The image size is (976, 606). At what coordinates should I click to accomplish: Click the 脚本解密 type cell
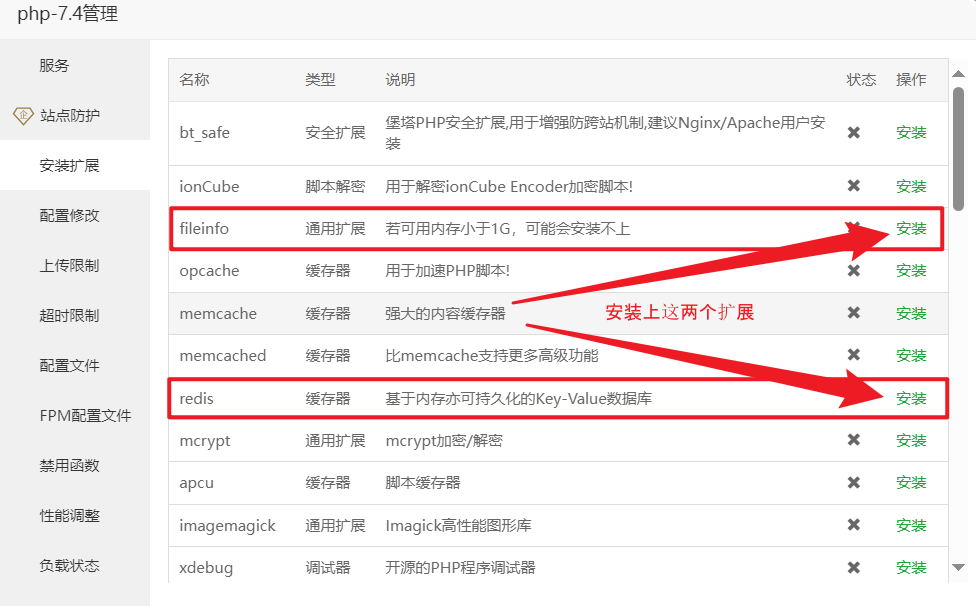336,186
